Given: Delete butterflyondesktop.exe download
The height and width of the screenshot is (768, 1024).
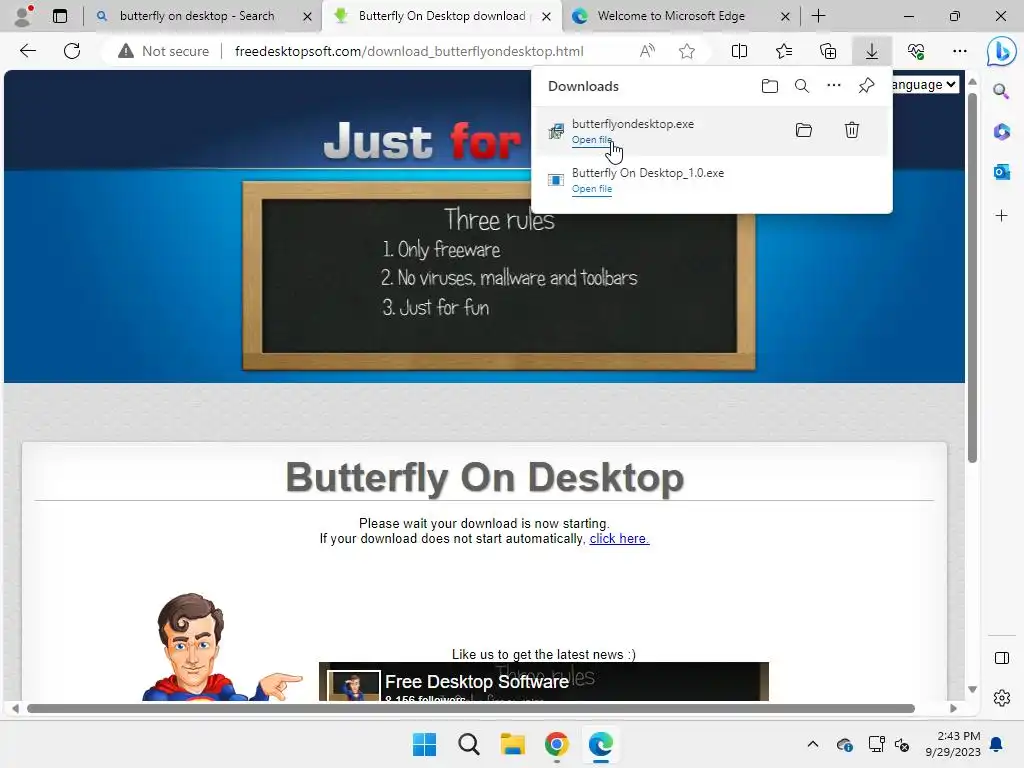Looking at the screenshot, I should pos(852,130).
